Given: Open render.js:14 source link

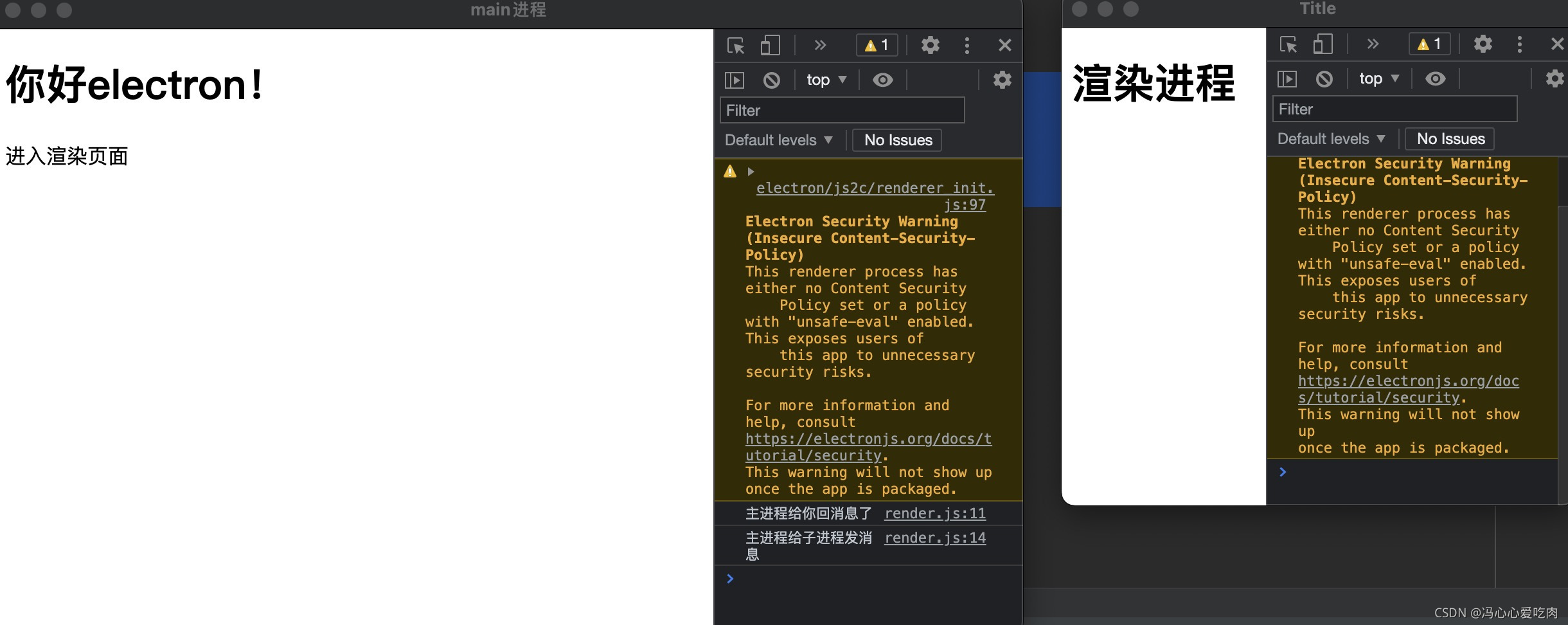Looking at the screenshot, I should pyautogui.click(x=935, y=538).
